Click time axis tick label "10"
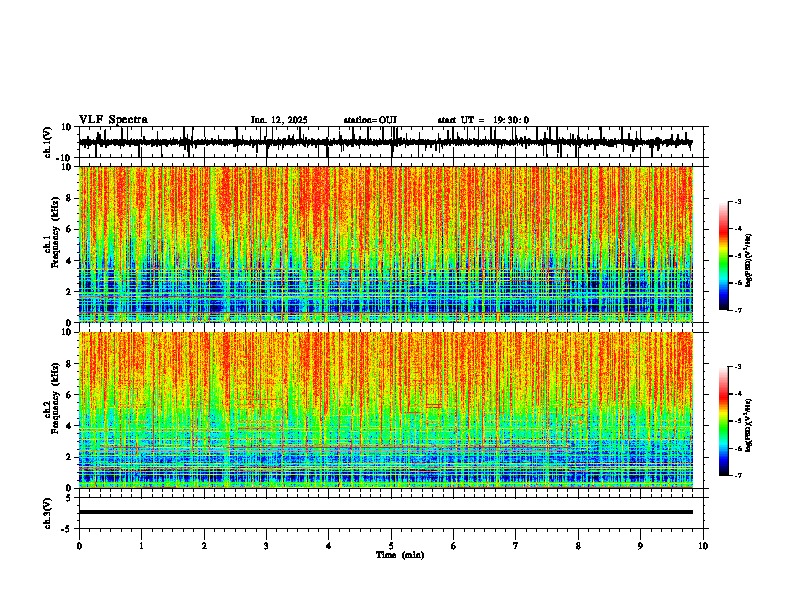 point(703,546)
